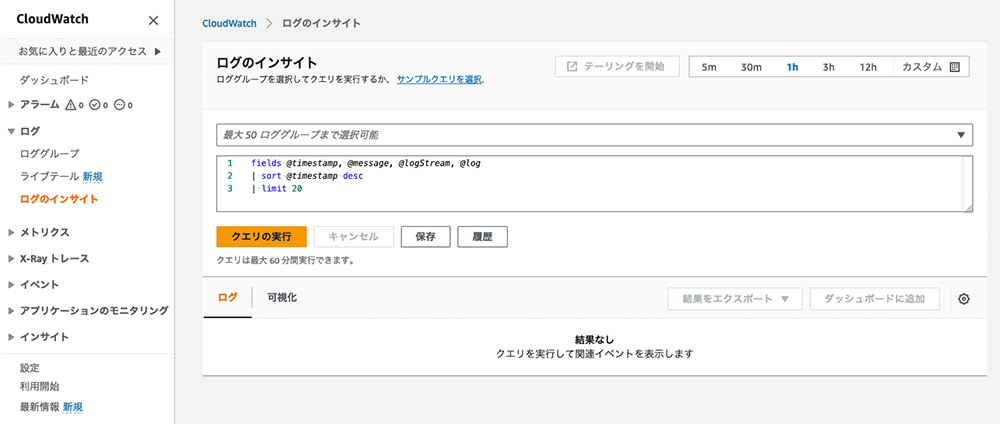Screen dimensions: 1000x424
Task: Open settings gear icon in results panel
Action: pyautogui.click(x=964, y=298)
